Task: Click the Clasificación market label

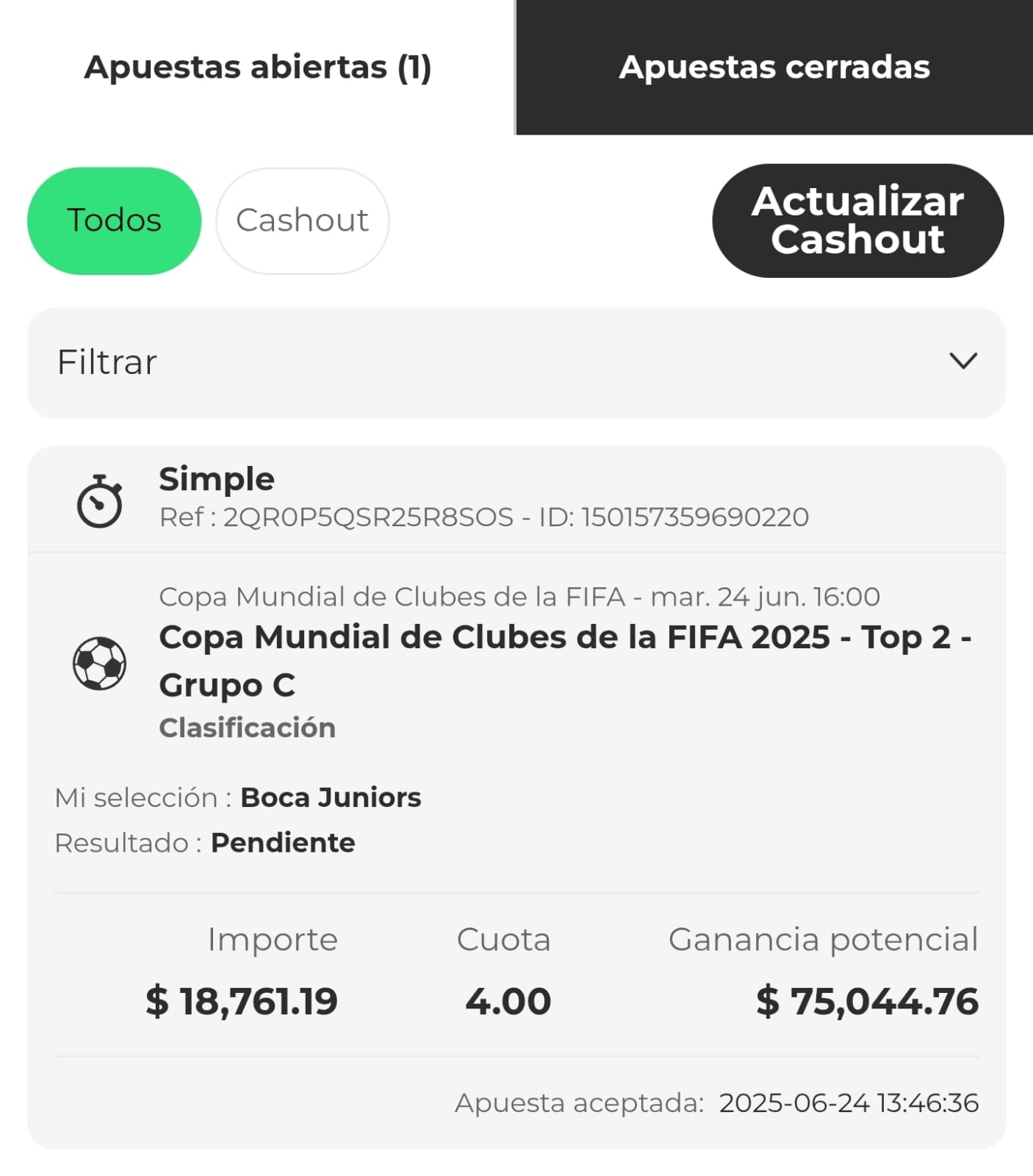Action: (x=247, y=728)
